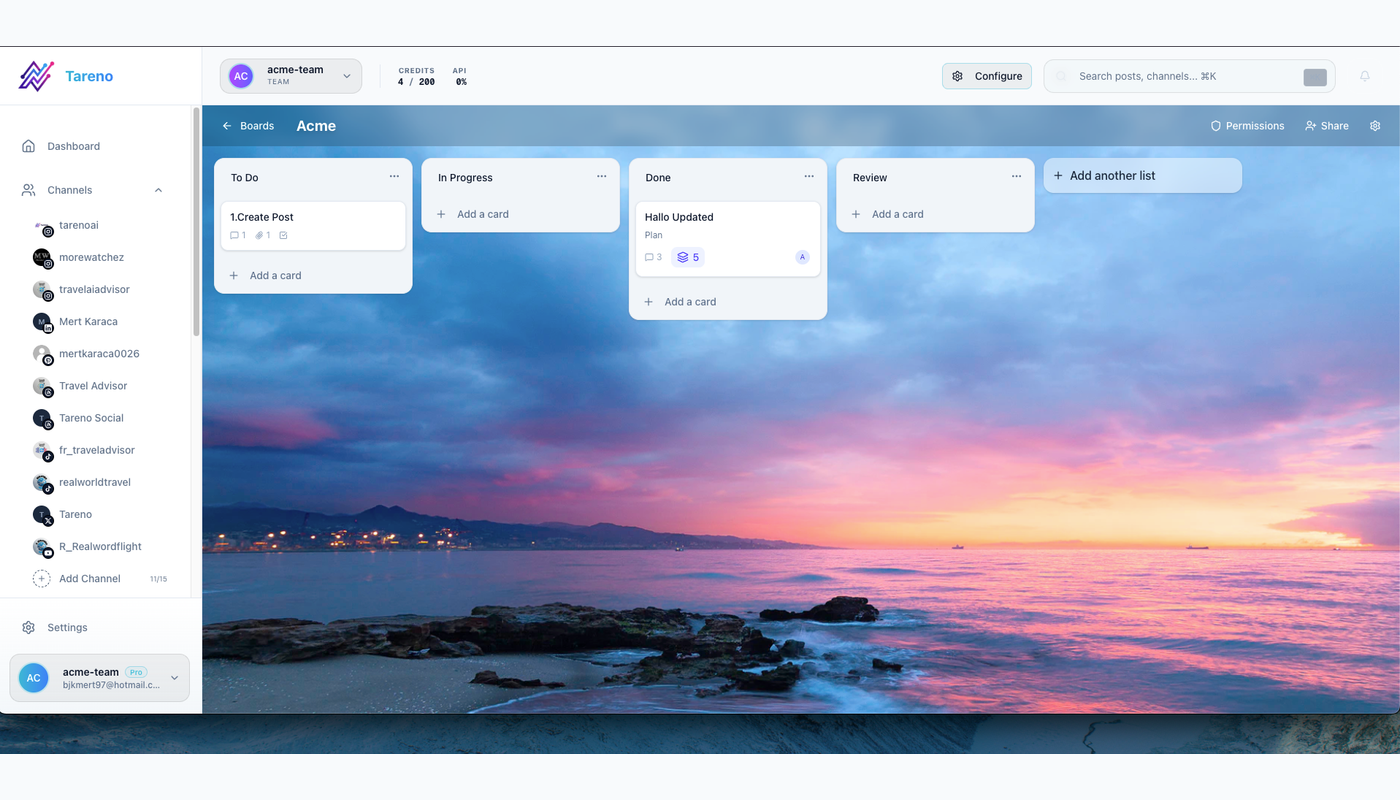Click the Channels people icon
Image resolution: width=1400 pixels, height=800 pixels.
click(29, 190)
